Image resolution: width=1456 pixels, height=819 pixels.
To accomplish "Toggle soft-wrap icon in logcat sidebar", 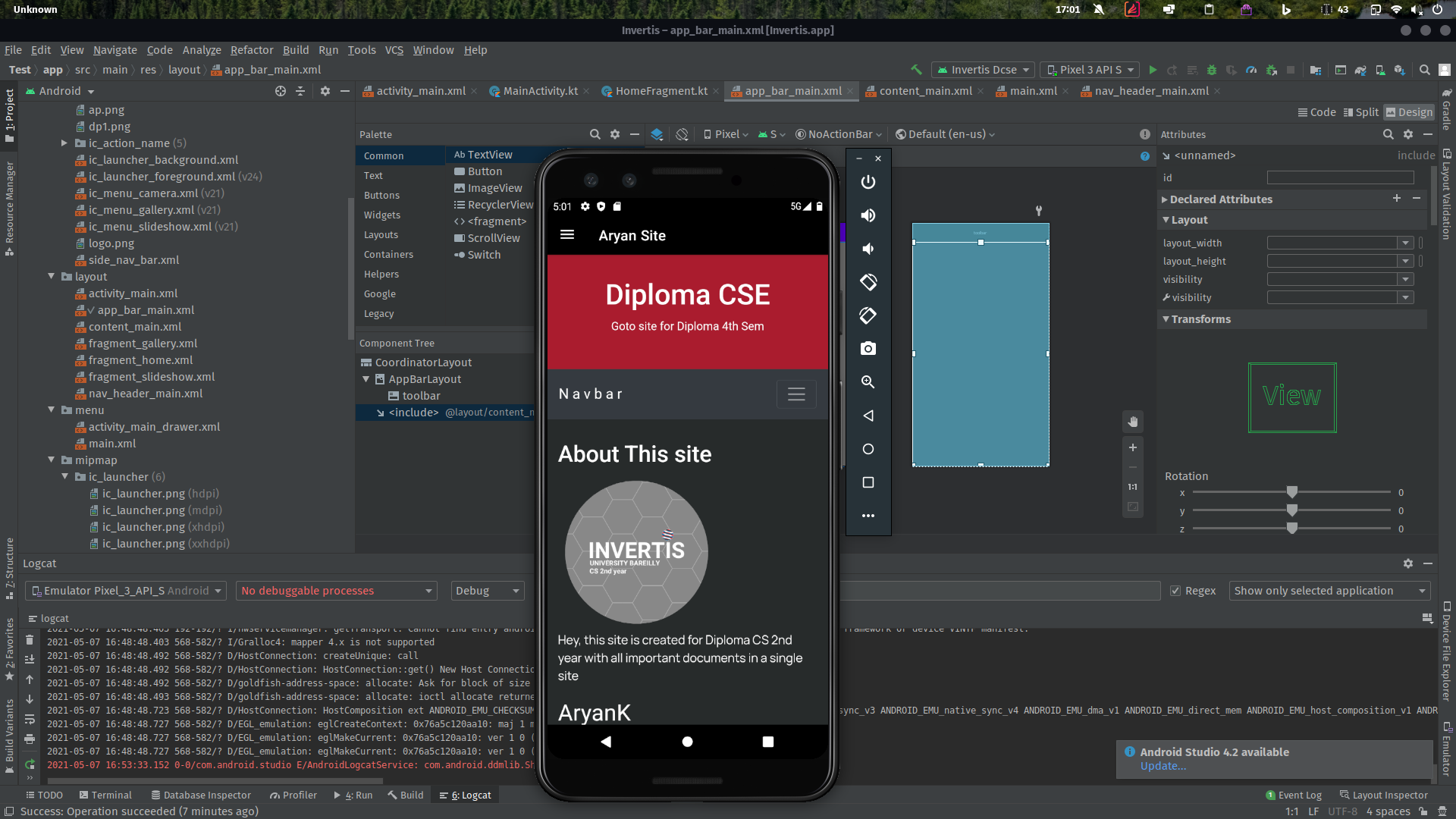I will click(x=30, y=719).
